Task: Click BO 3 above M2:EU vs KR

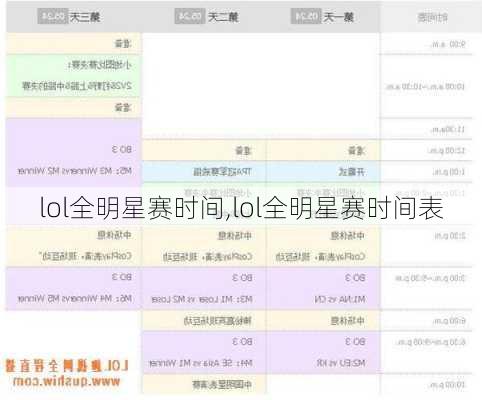Action: (x=355, y=342)
